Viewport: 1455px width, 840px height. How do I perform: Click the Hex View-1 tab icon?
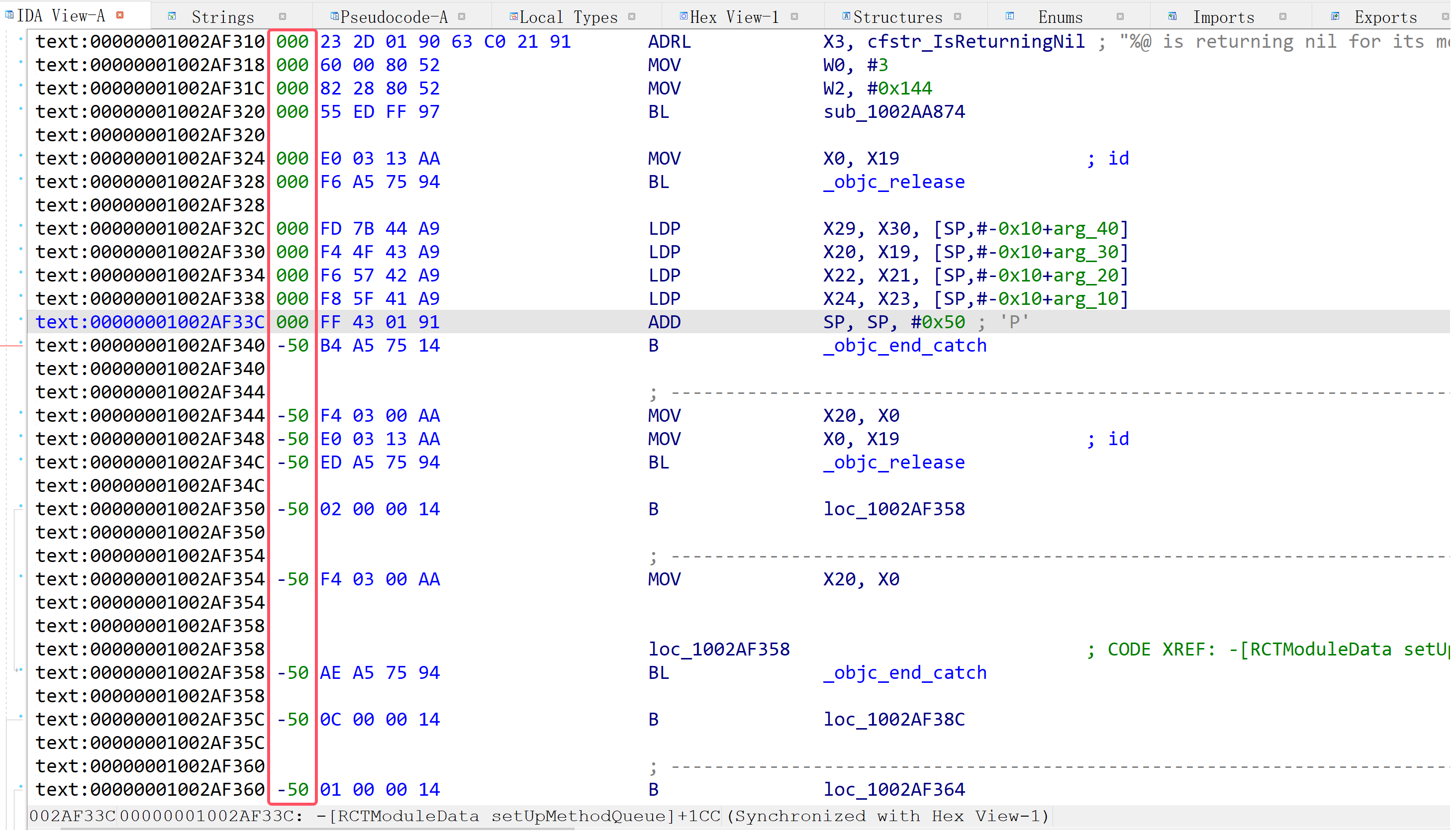coord(683,16)
